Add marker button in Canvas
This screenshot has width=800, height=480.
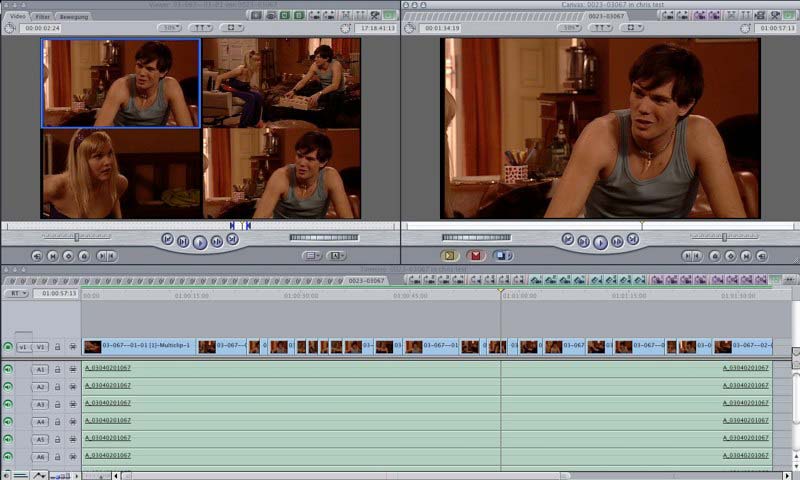click(715, 256)
